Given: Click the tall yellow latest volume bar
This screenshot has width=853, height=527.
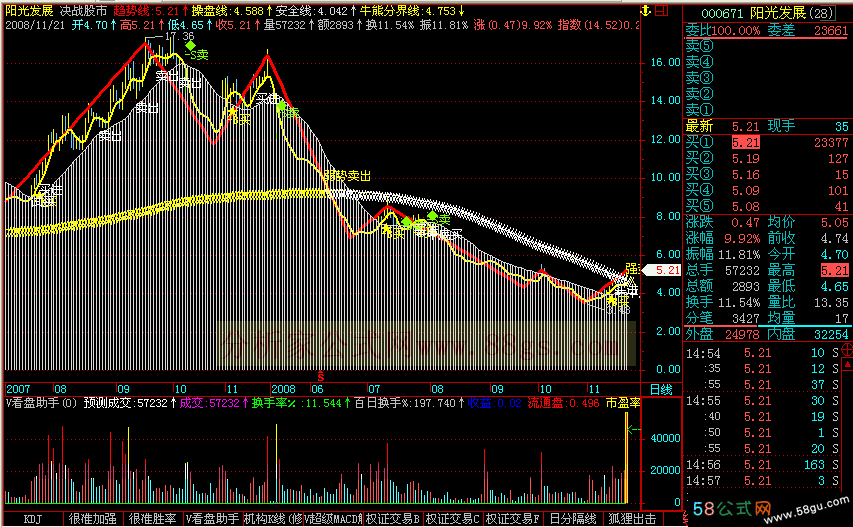Looking at the screenshot, I should (x=626, y=457).
